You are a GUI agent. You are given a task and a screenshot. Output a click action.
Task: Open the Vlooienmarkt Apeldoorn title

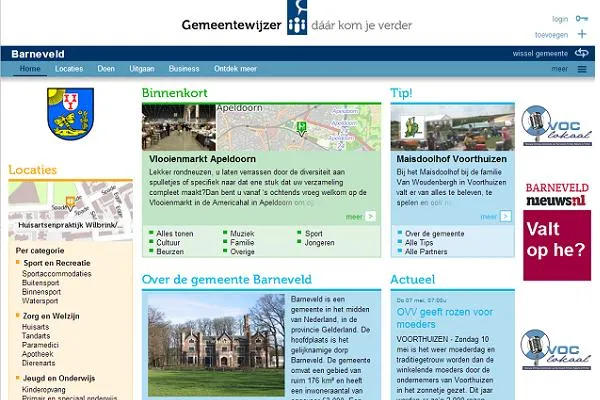point(202,159)
